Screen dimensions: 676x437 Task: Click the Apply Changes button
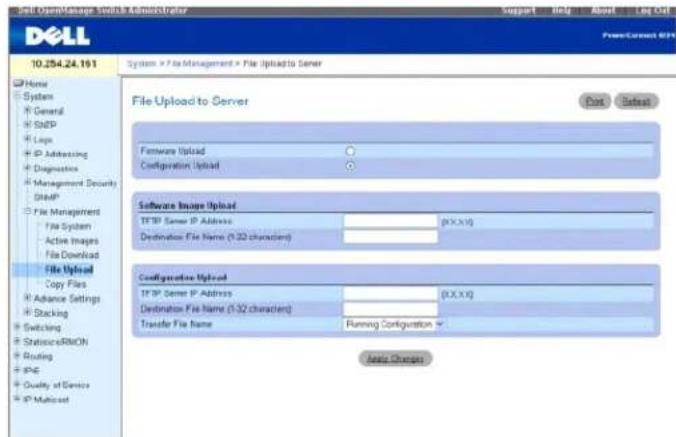coord(395,359)
